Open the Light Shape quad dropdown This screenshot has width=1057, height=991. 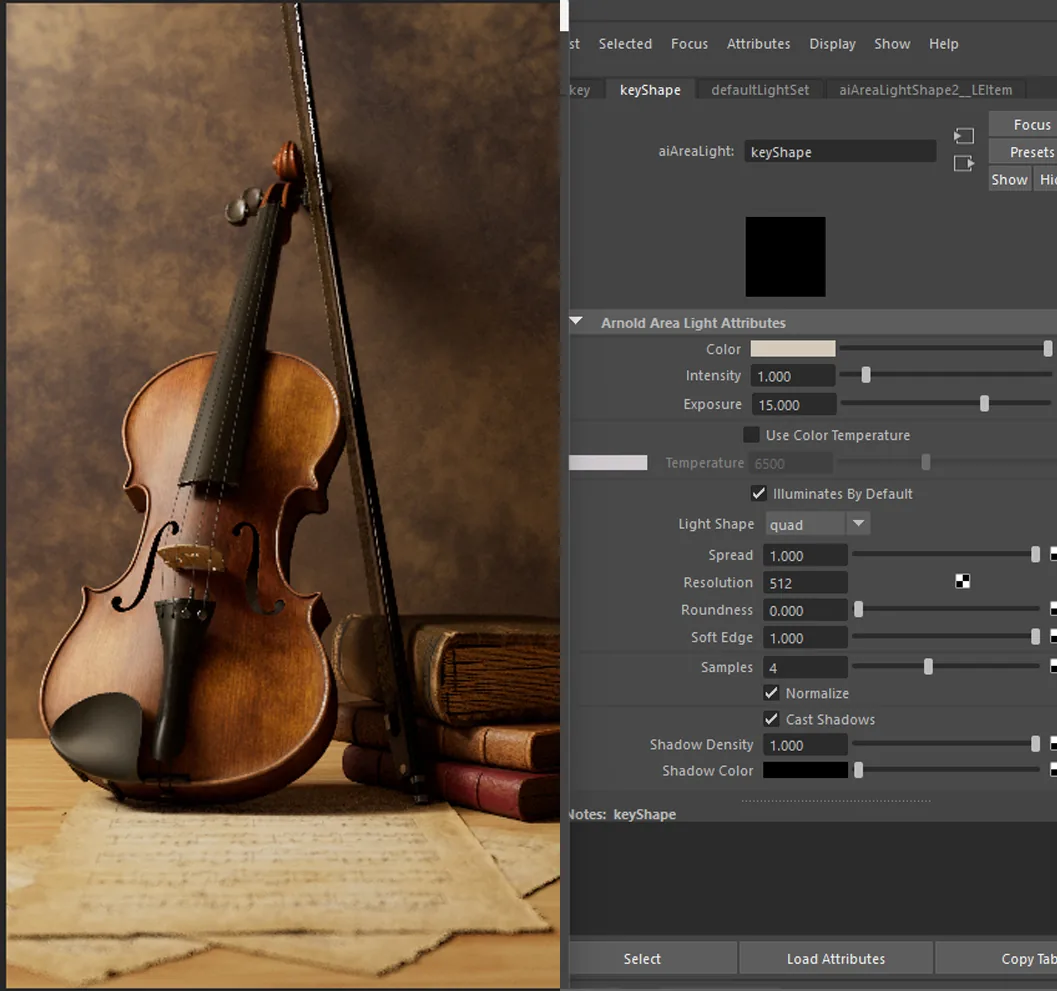817,524
